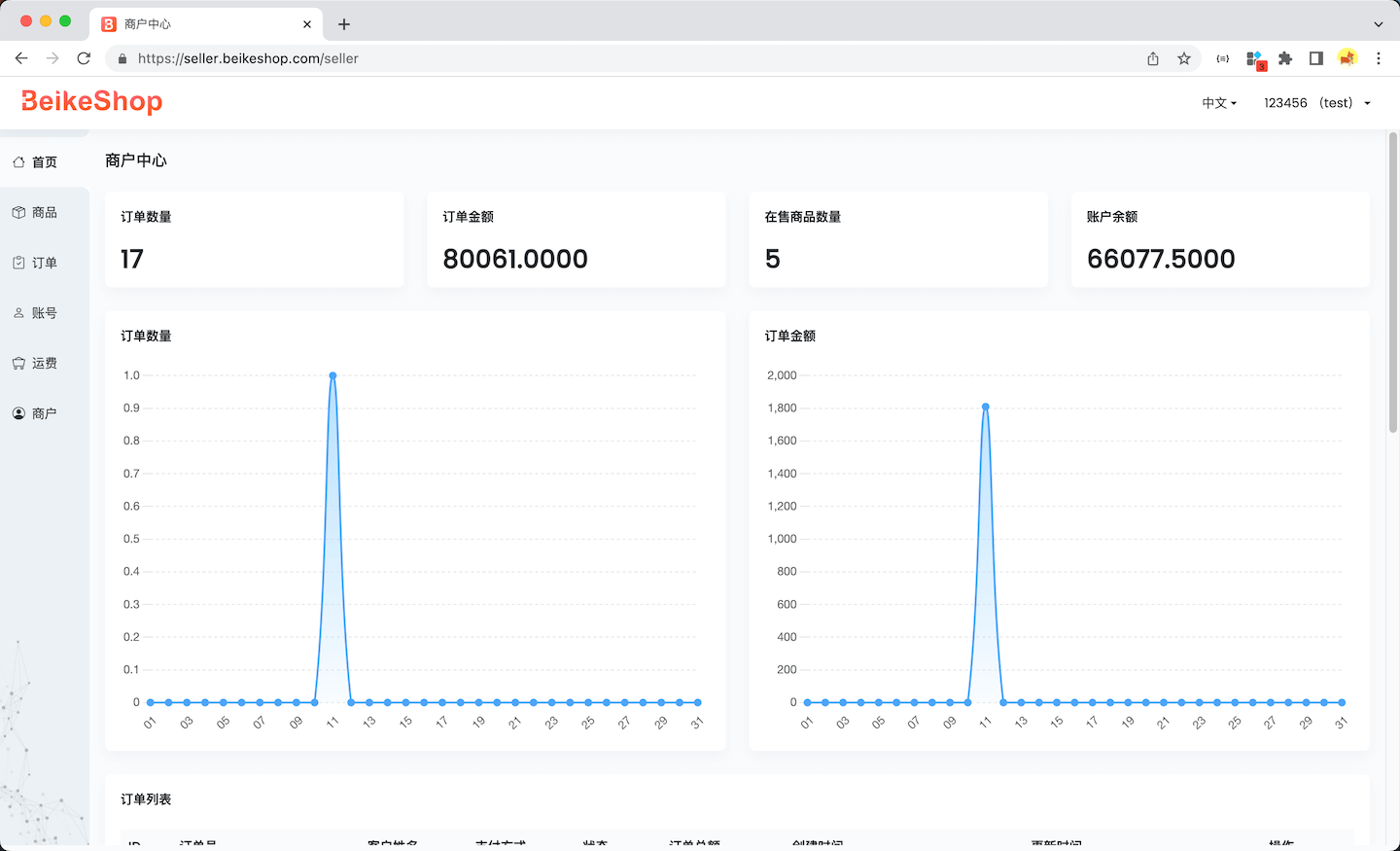This screenshot has width=1400, height=851.
Task: Click the 账户余额 card value 66077.5000
Action: click(x=1161, y=259)
